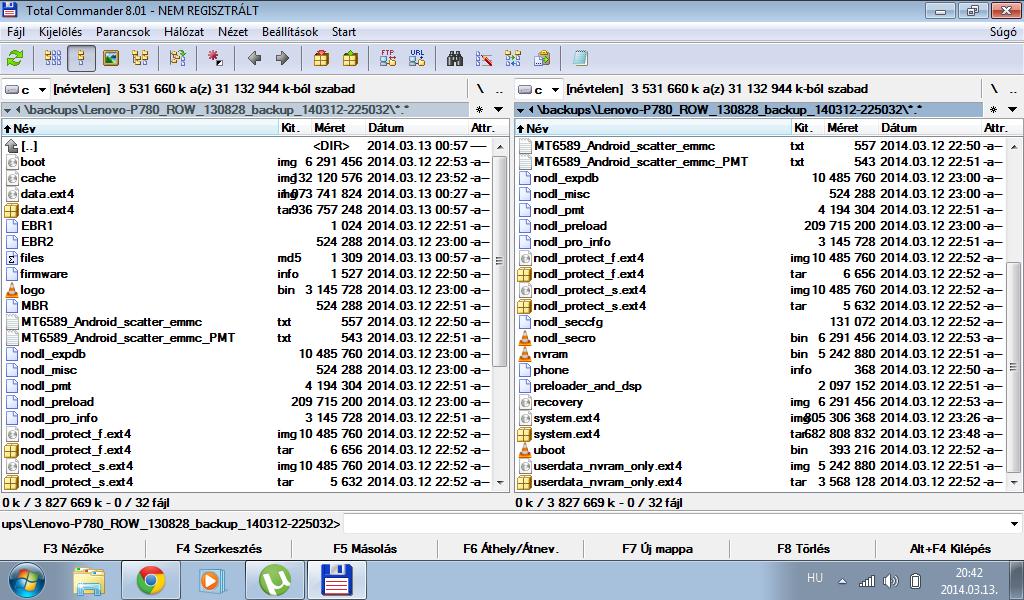The height and width of the screenshot is (600, 1024).
Task: Click F6 Áthely/Átnev. button
Action: tap(511, 549)
